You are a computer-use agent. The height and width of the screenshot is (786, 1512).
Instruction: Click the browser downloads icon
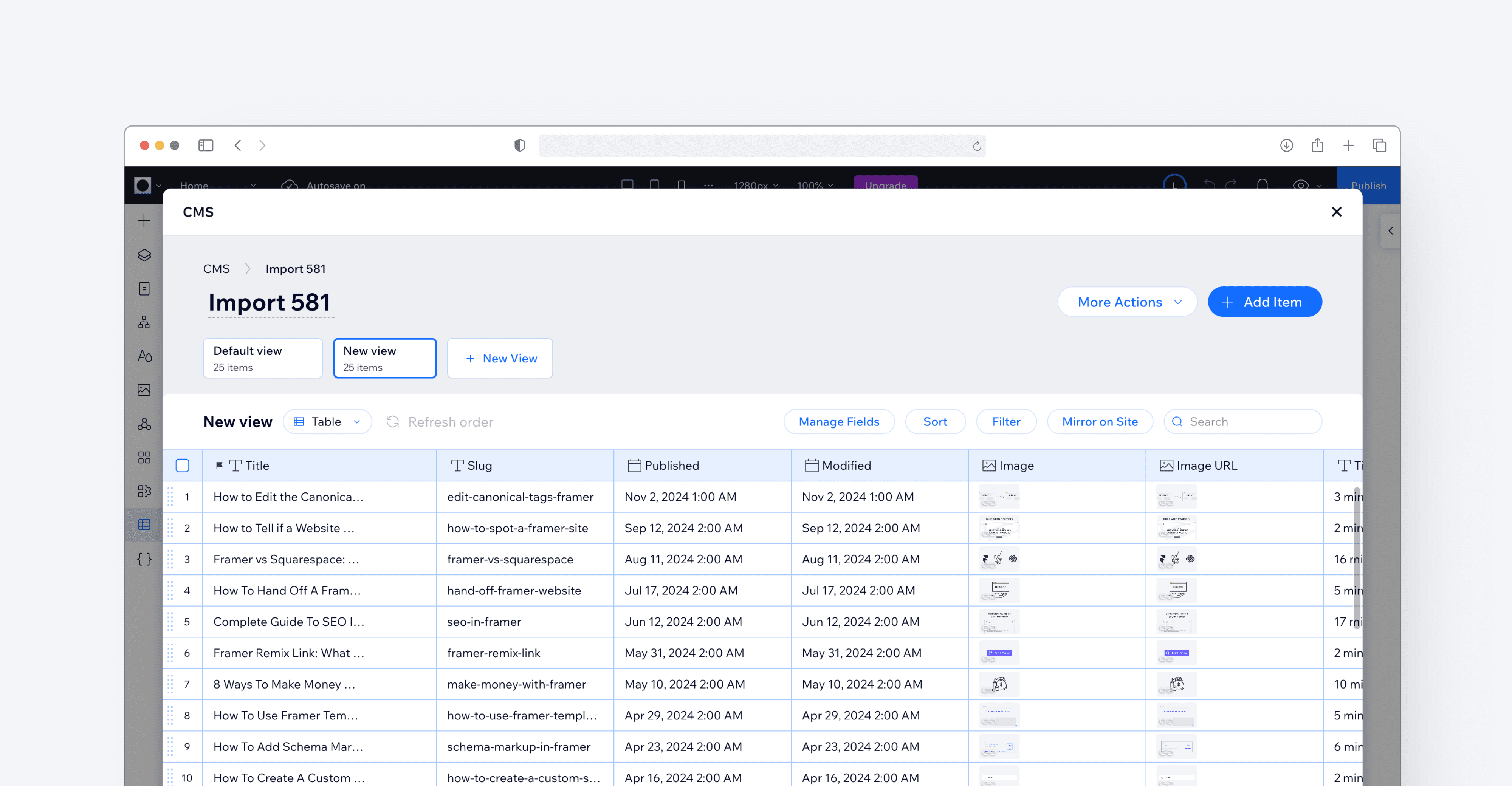click(x=1287, y=145)
